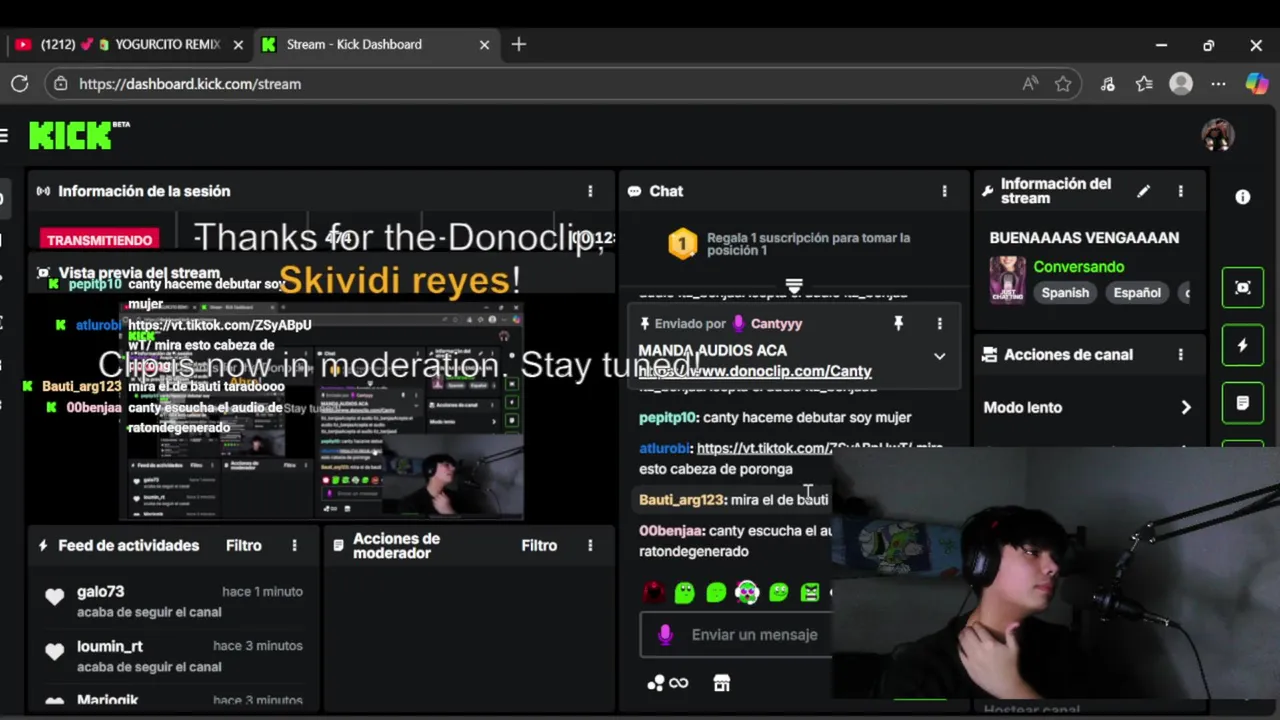The width and height of the screenshot is (1280, 720).
Task: Click the read aloud icon in address bar
Action: click(x=1030, y=84)
